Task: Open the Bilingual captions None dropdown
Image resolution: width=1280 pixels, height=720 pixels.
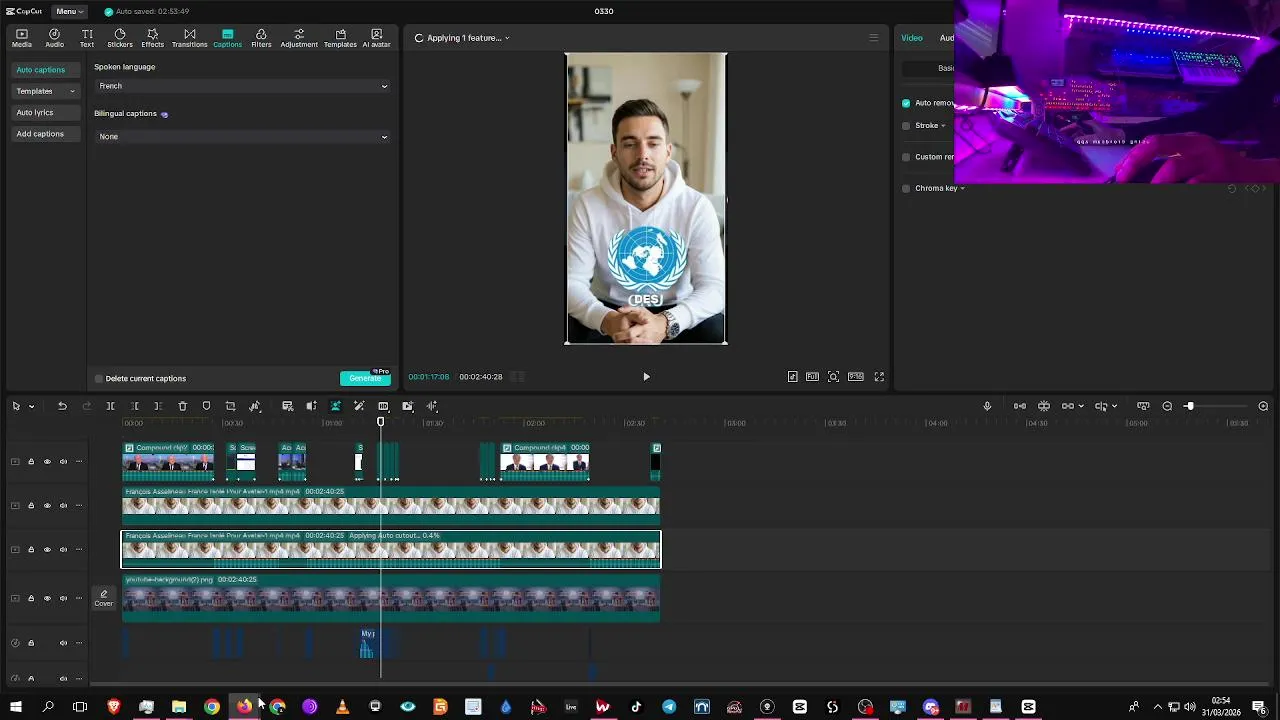Action: (x=242, y=137)
